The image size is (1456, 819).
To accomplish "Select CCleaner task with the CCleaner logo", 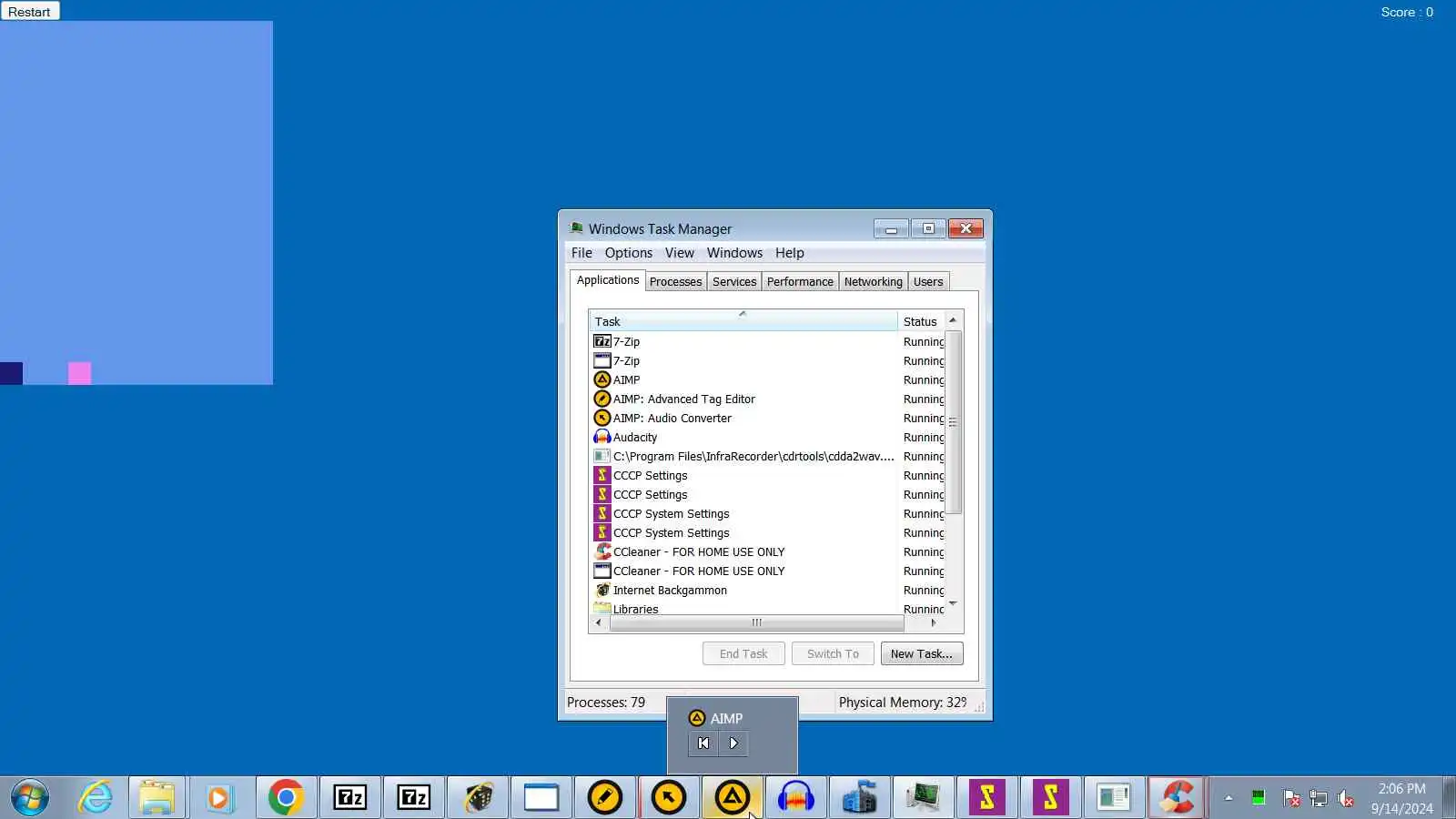I will tap(602, 551).
